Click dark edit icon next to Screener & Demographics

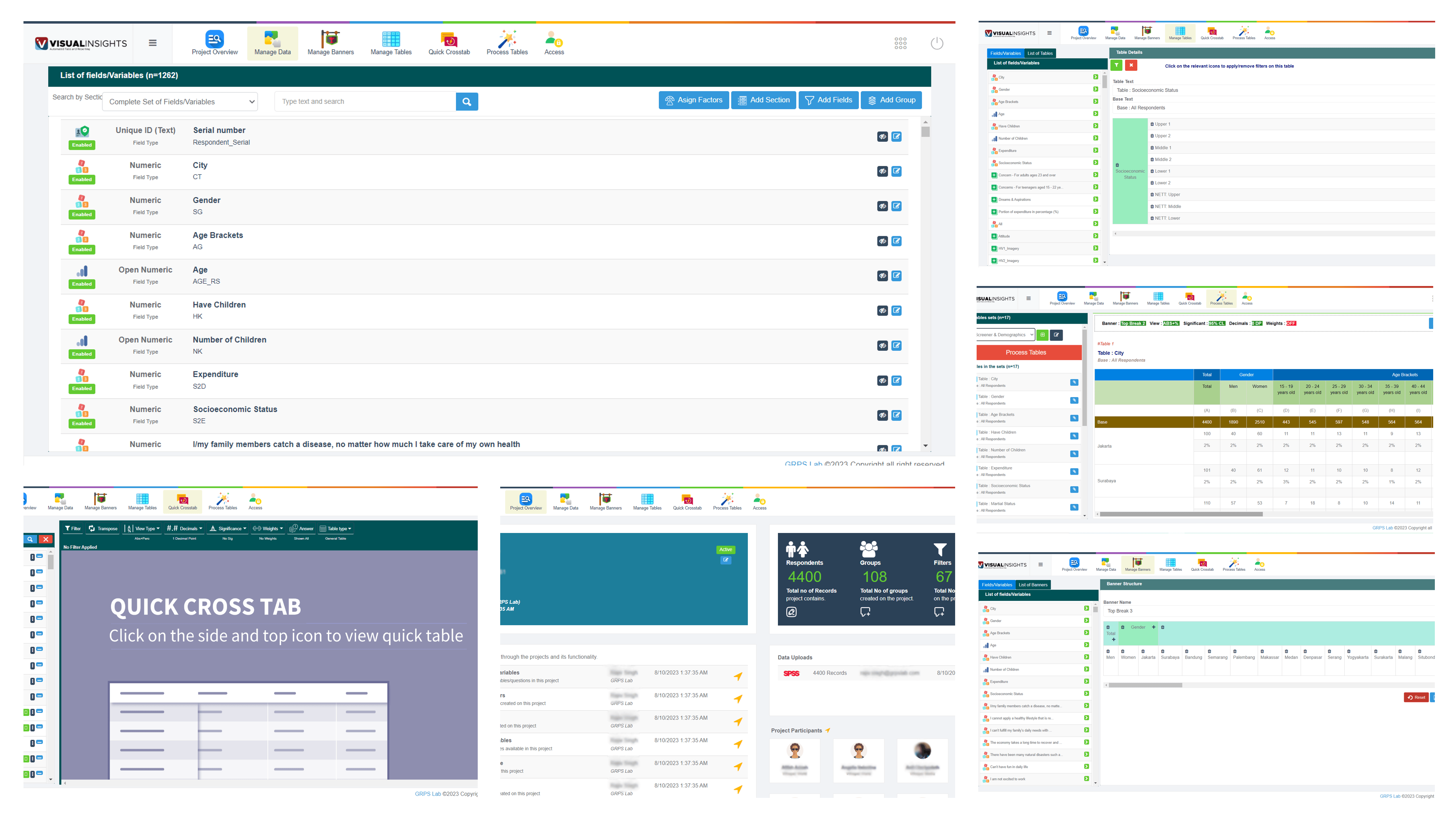pos(1056,335)
